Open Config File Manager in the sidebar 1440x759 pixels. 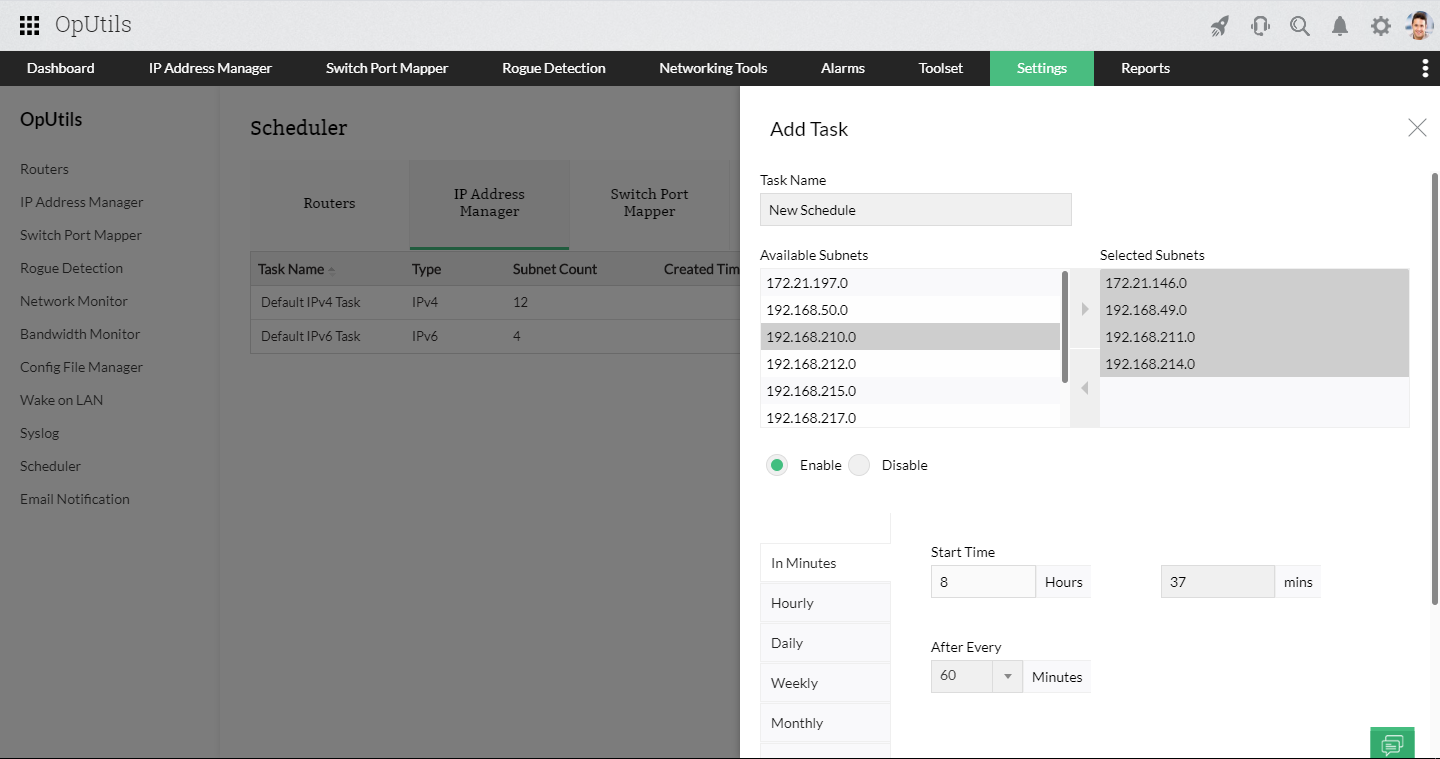point(81,367)
